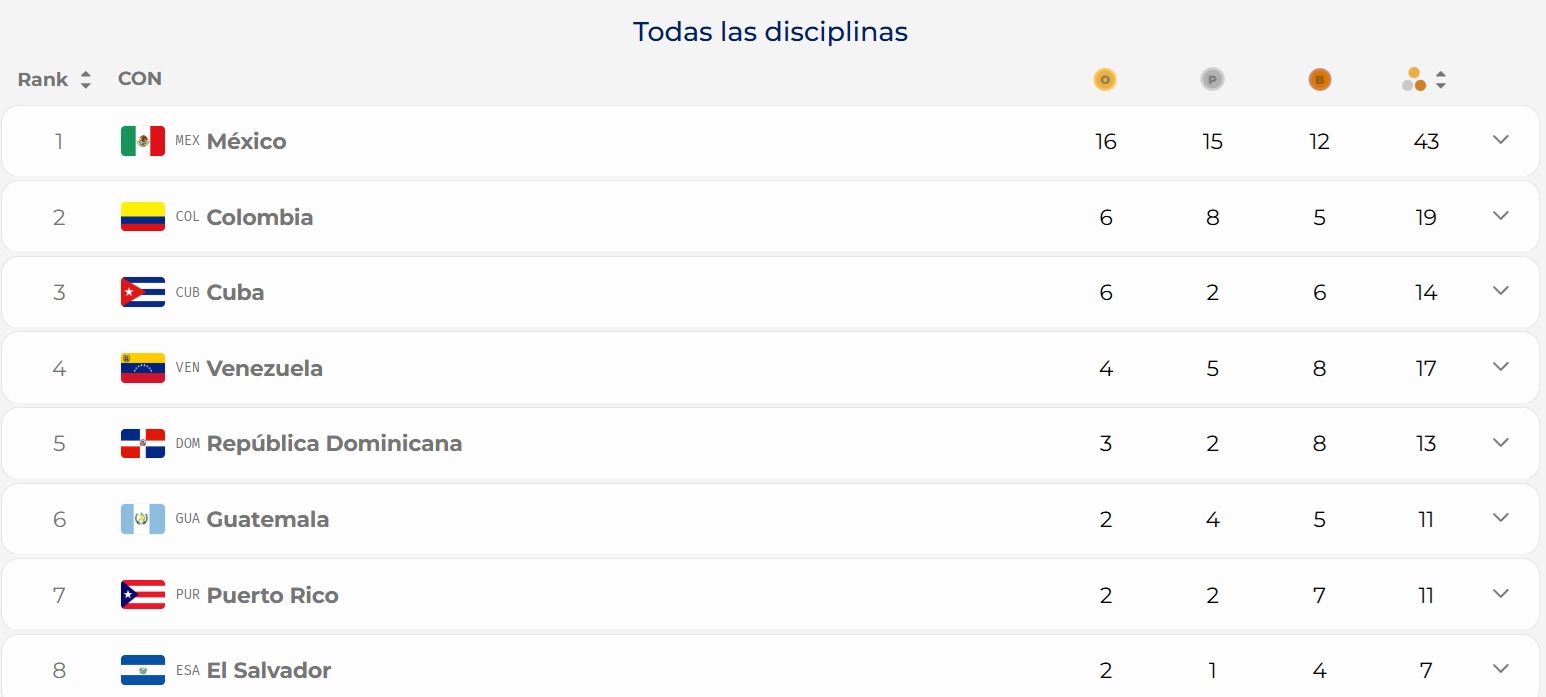Image resolution: width=1546 pixels, height=697 pixels.
Task: Click the gold medal column icon
Action: 1105,79
